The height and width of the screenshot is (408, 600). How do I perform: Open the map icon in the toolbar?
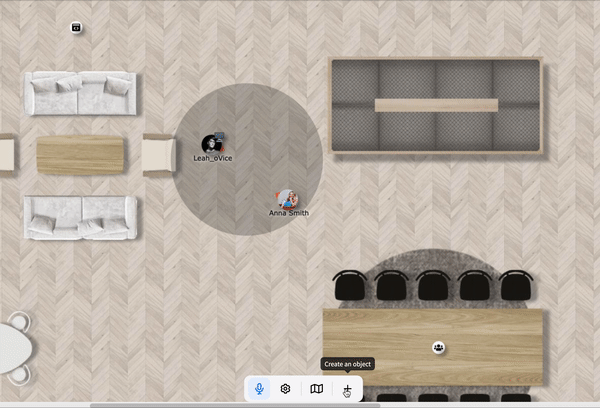pyautogui.click(x=316, y=389)
